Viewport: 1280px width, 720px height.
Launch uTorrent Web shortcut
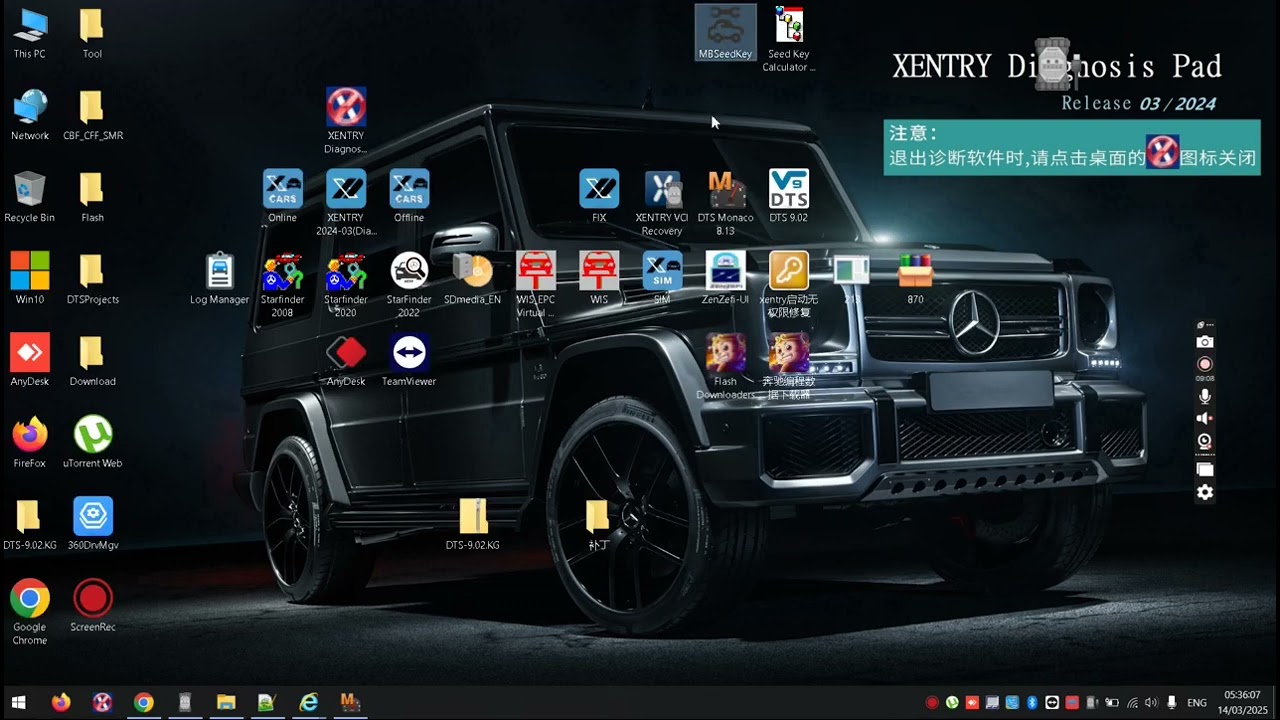point(92,442)
